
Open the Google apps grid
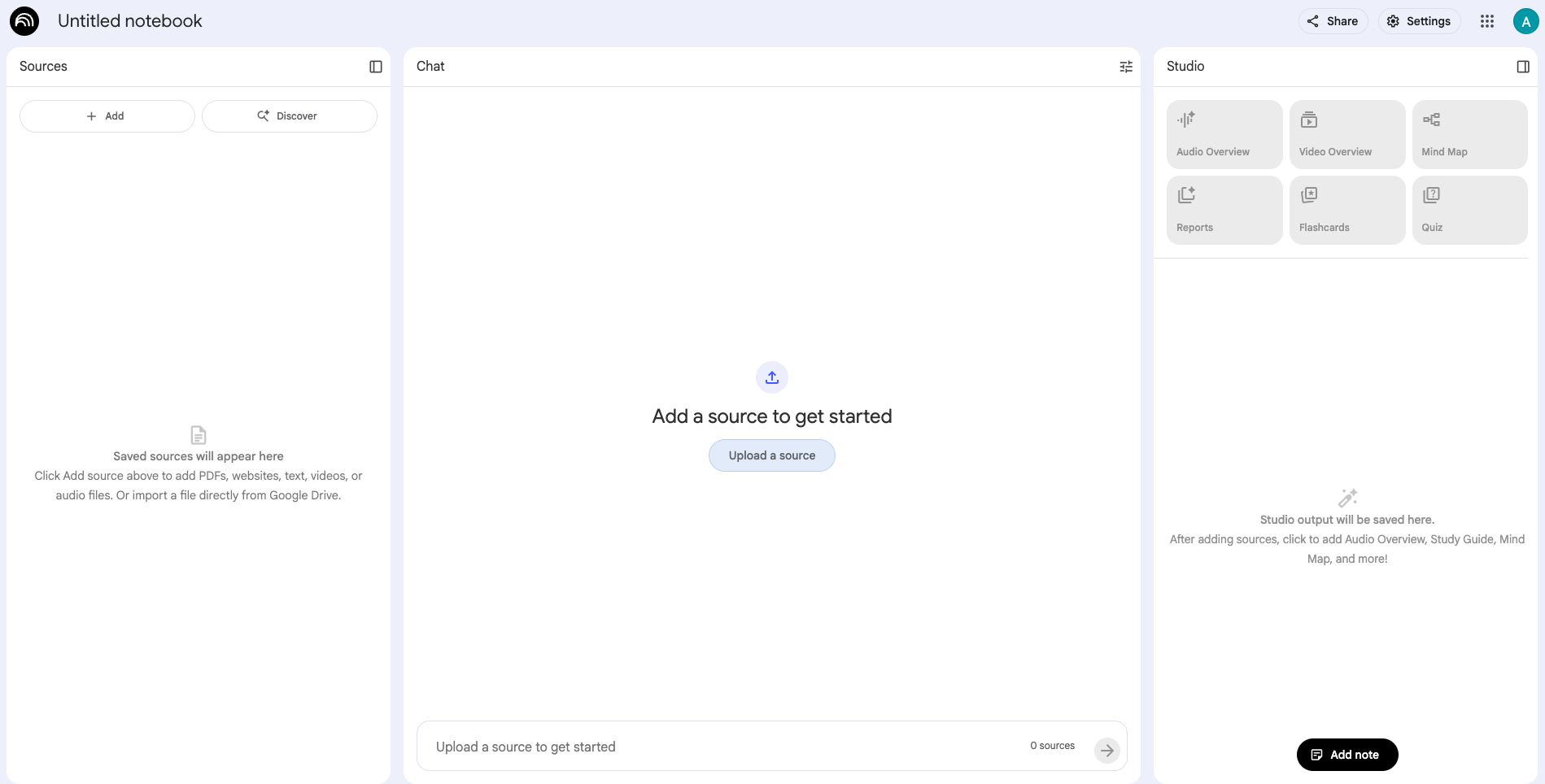pos(1487,20)
